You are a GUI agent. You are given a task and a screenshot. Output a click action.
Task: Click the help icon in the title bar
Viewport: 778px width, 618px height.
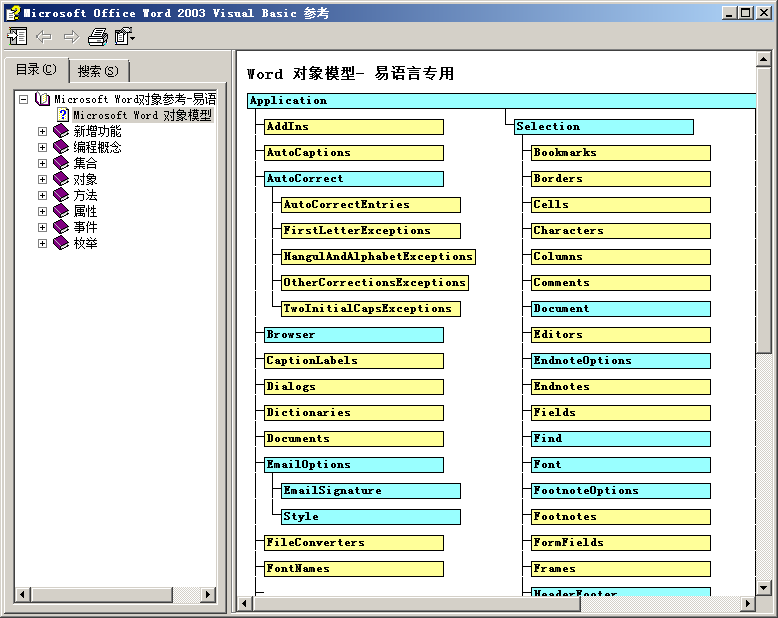point(13,13)
